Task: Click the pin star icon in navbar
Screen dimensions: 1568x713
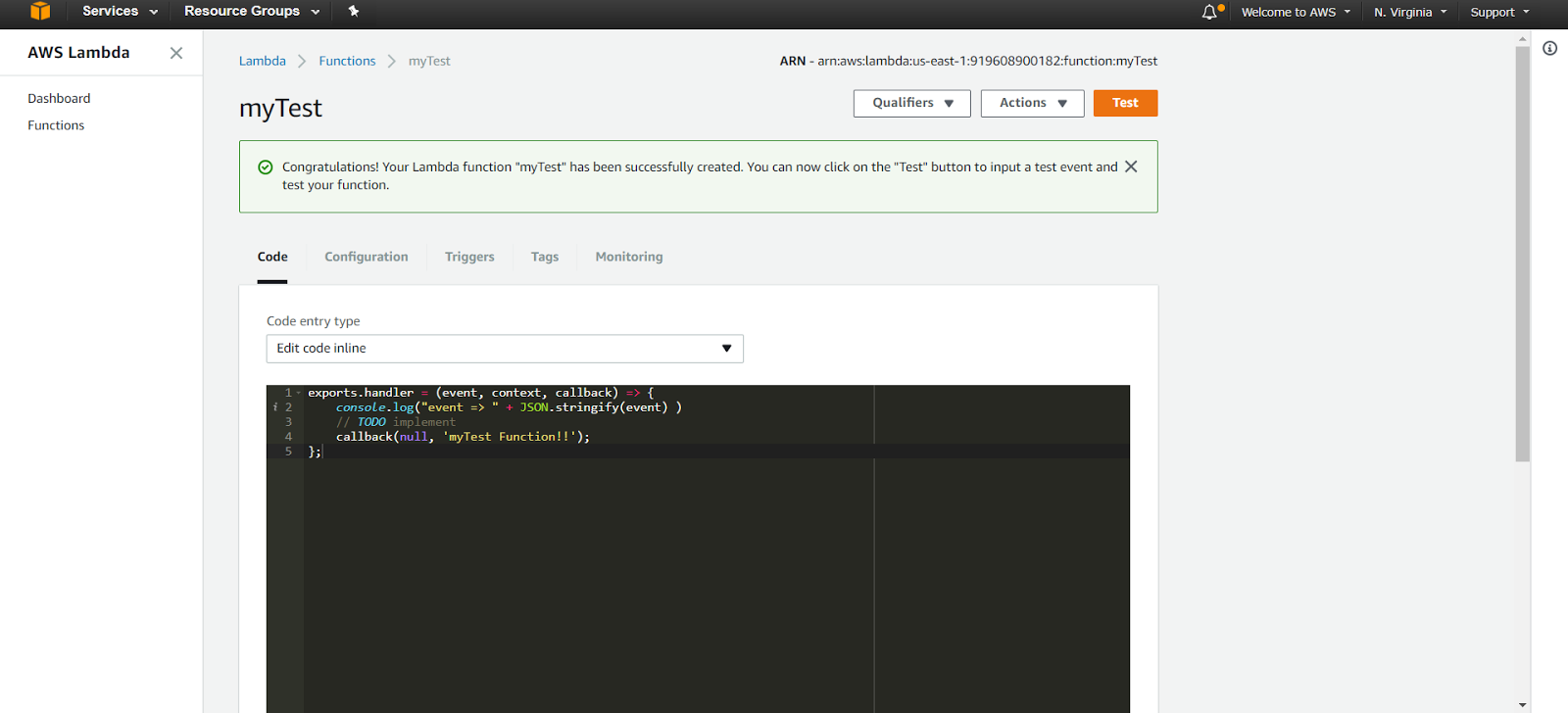Action: click(354, 12)
